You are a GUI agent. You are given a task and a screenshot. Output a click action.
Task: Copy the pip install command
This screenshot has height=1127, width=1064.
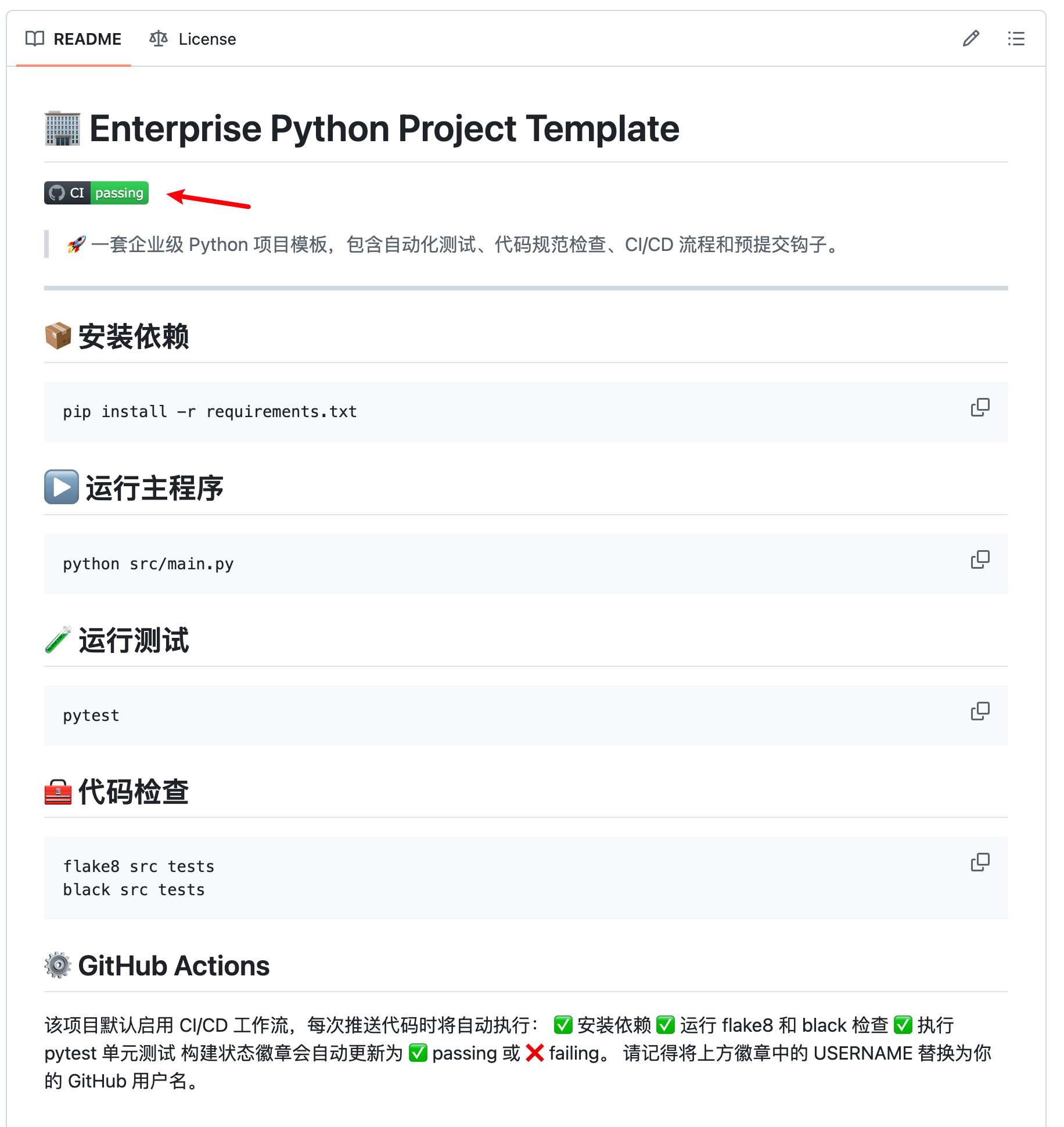coord(980,408)
